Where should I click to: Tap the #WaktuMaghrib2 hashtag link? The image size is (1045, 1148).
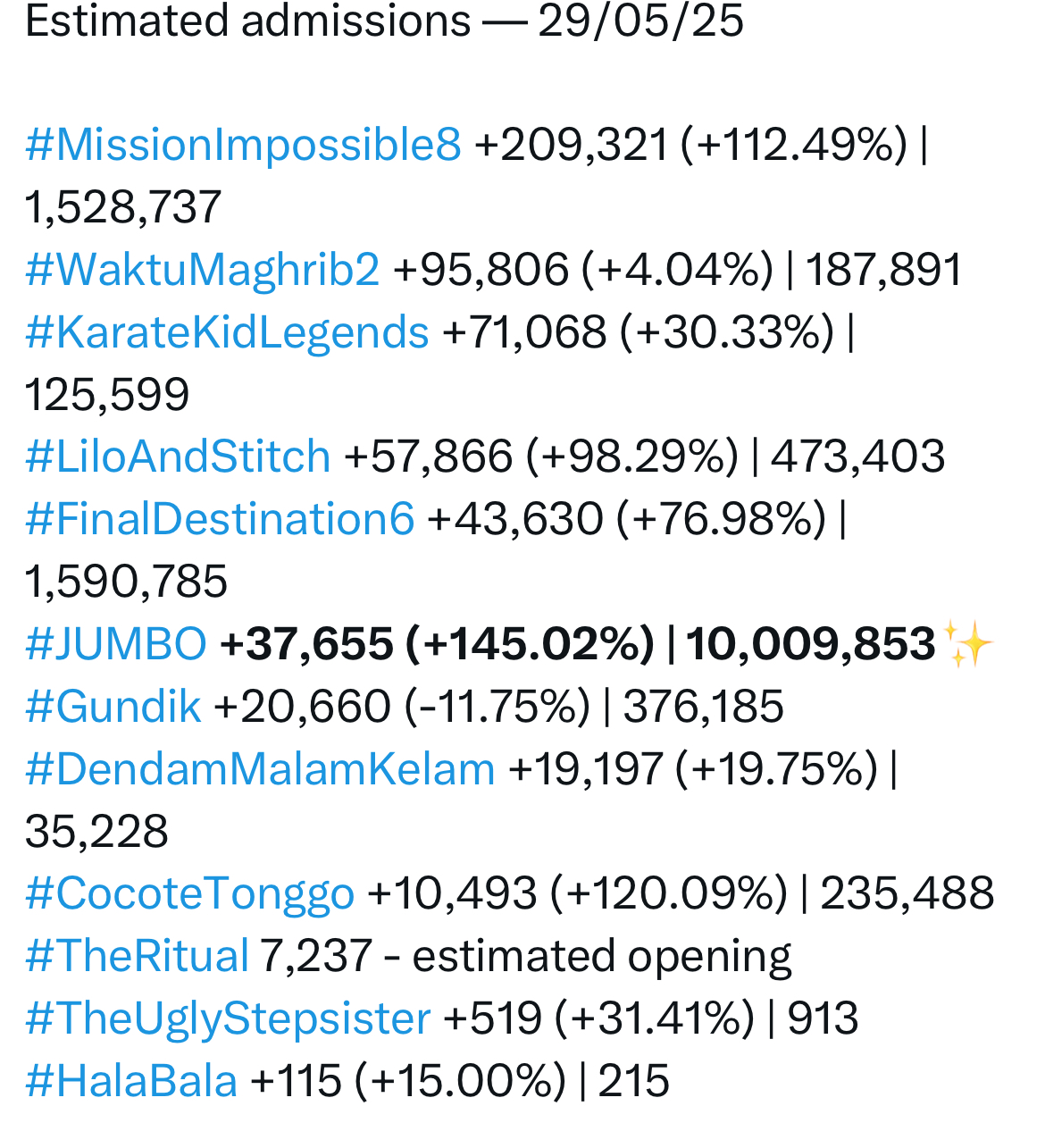point(203,270)
